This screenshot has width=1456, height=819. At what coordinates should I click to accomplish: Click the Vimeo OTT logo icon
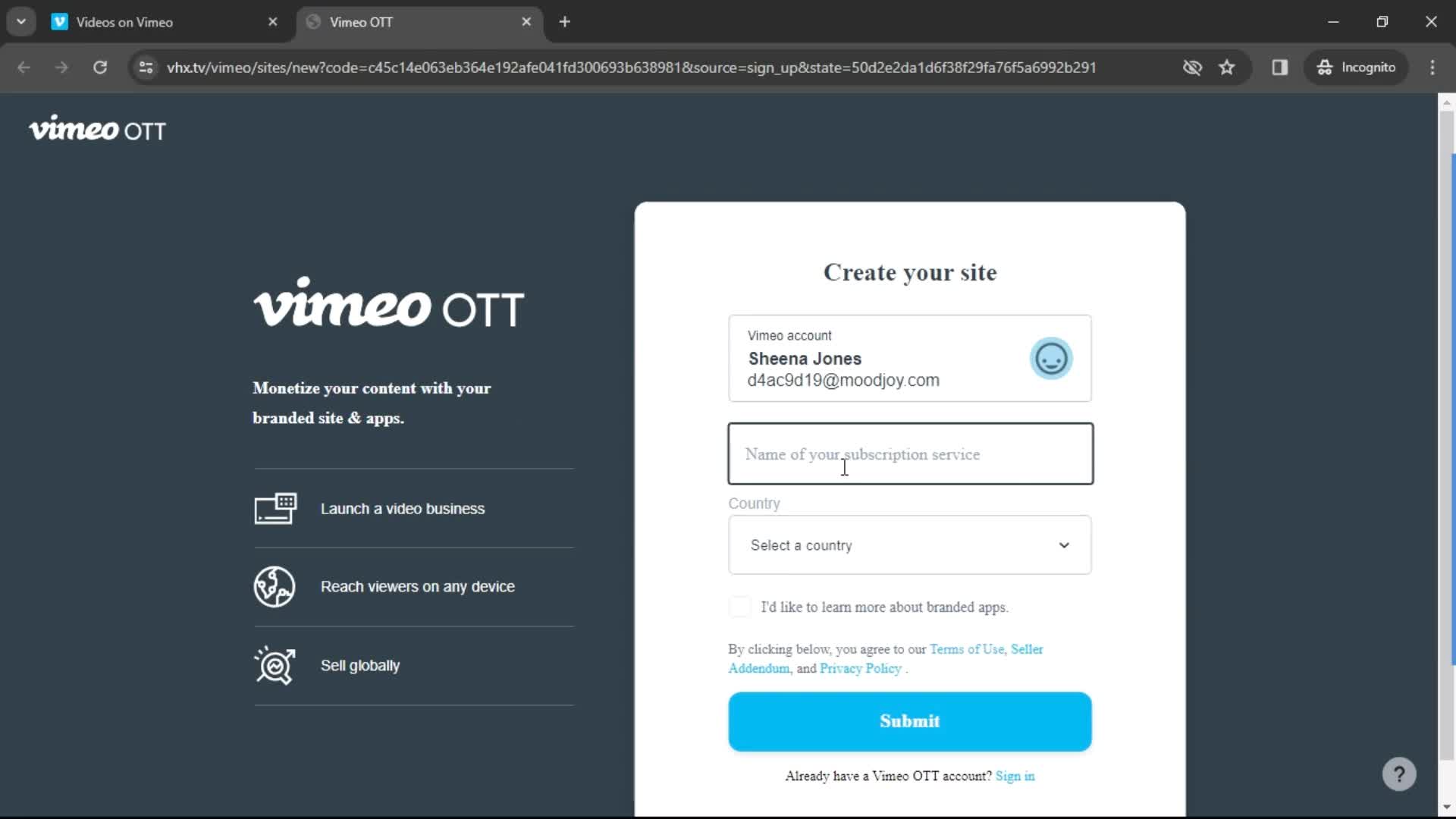96,129
